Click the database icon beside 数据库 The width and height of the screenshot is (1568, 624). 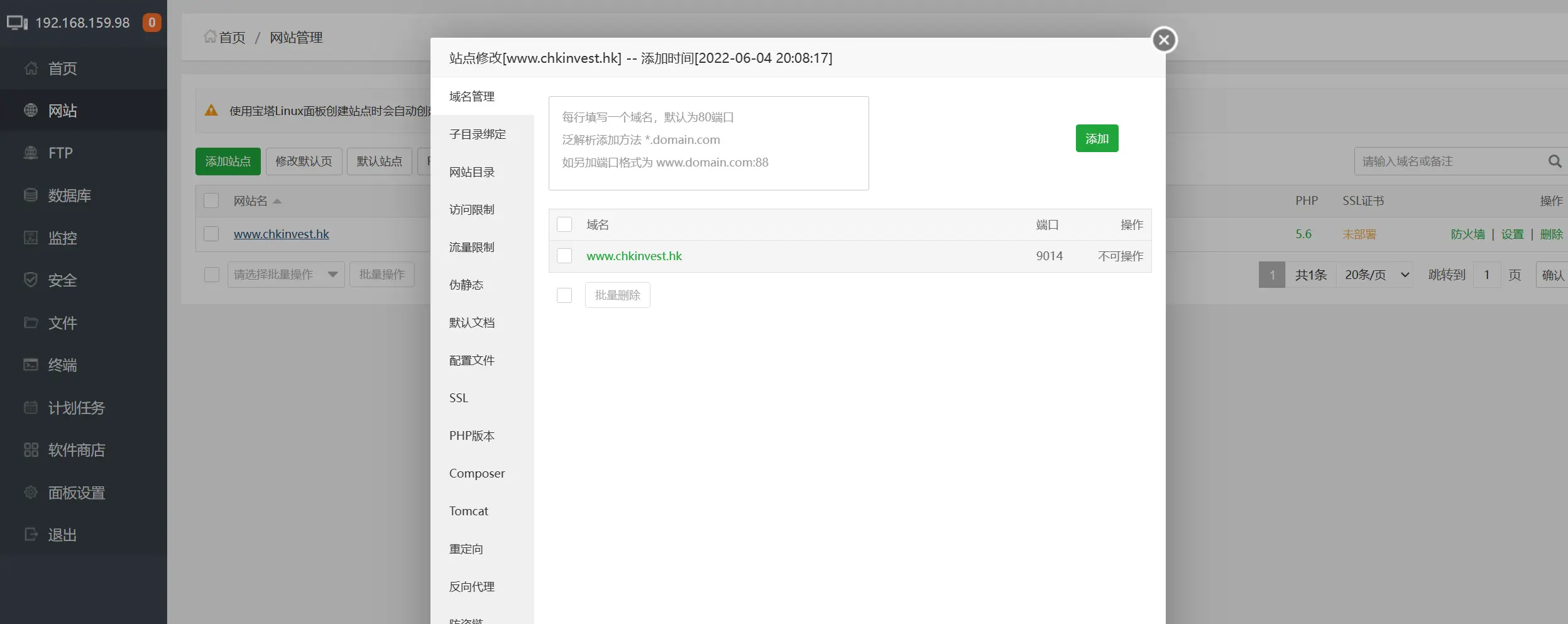31,195
